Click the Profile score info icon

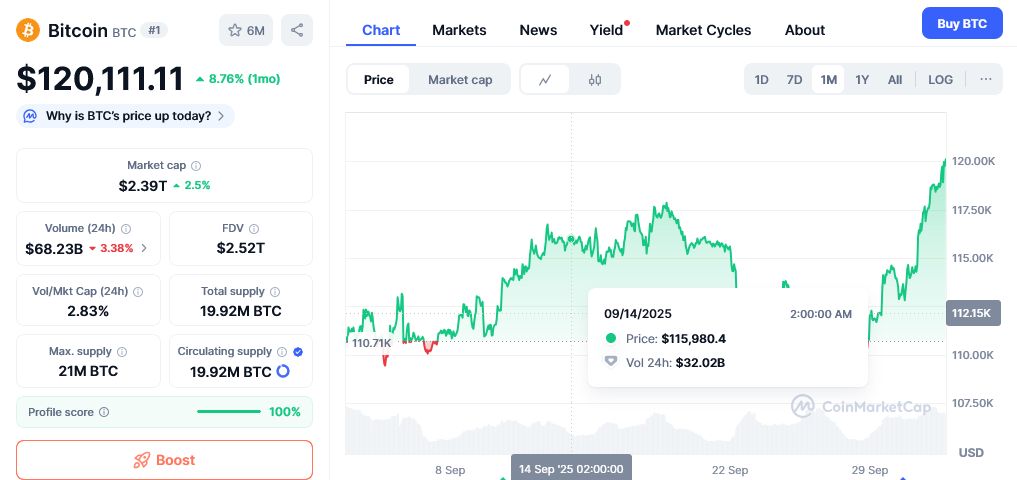[x=104, y=412]
